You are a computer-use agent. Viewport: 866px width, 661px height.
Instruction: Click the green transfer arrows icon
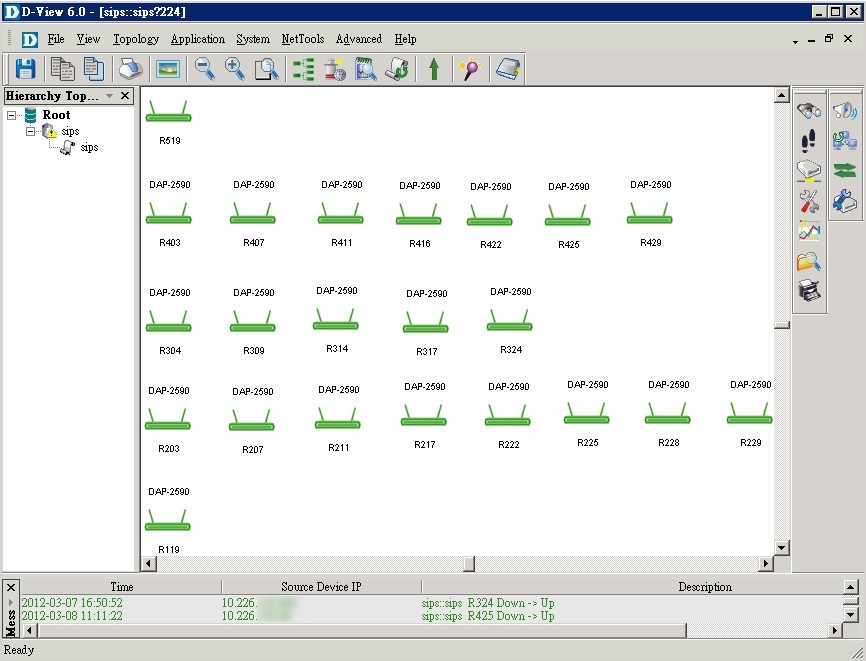845,171
